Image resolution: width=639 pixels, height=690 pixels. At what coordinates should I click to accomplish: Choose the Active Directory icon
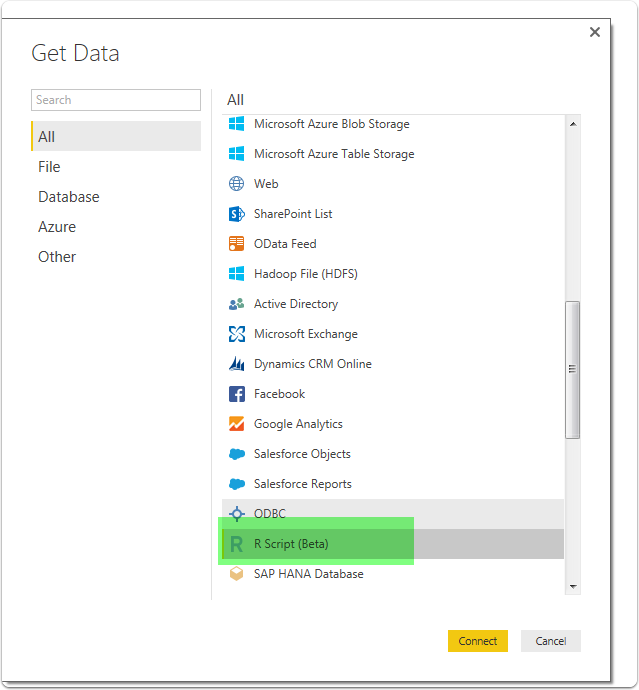pyautogui.click(x=237, y=304)
